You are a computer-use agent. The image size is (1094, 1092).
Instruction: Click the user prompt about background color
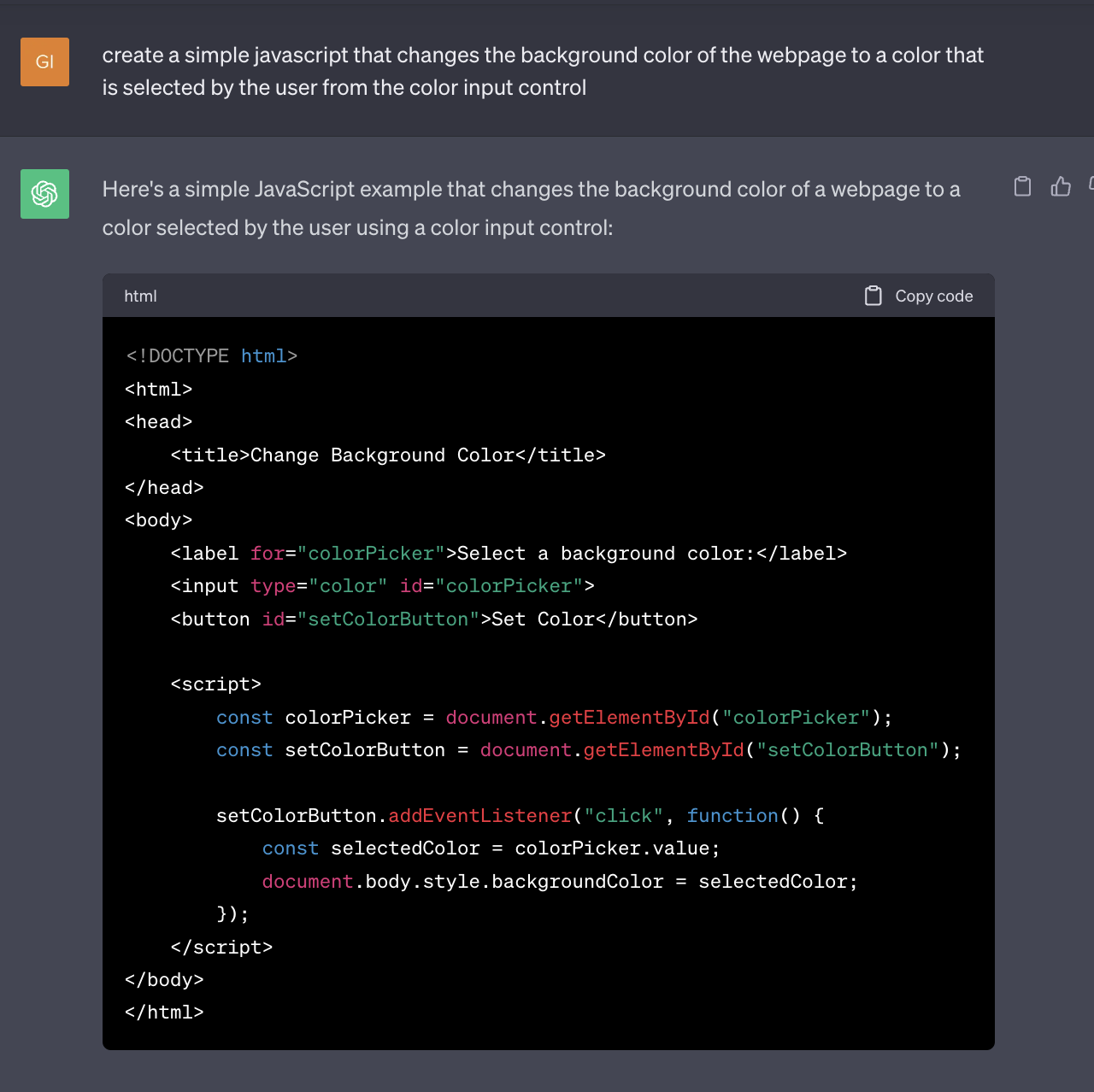point(542,71)
